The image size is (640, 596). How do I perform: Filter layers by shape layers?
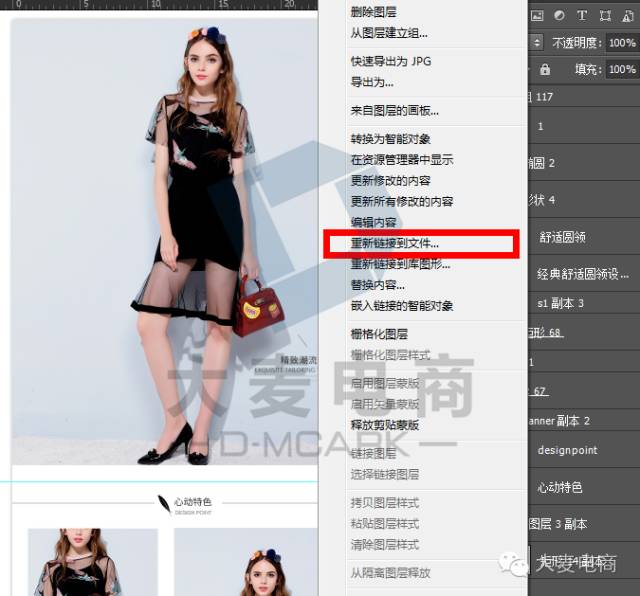point(605,16)
